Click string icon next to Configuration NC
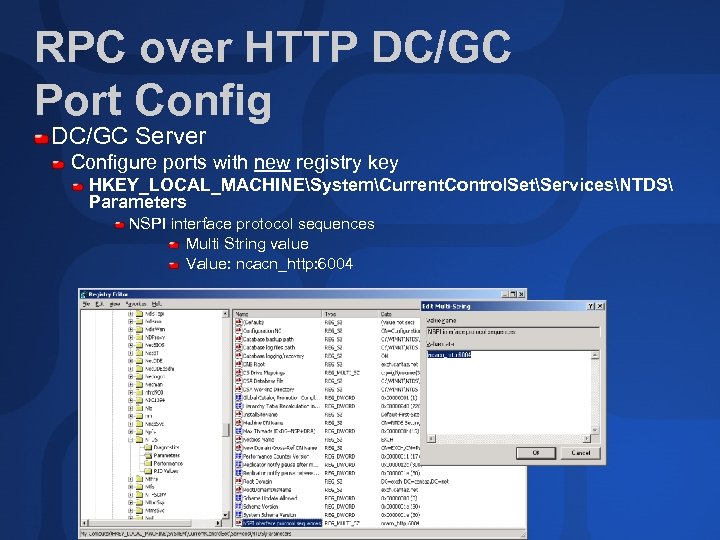720x540 pixels. (238, 331)
